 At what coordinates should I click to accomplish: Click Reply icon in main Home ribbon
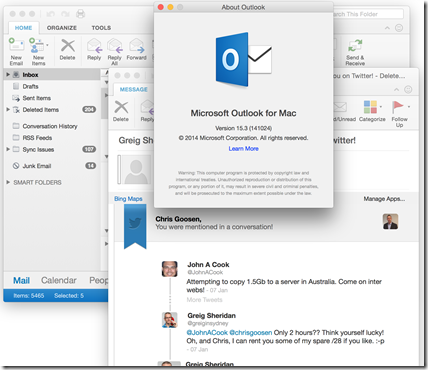(x=94, y=46)
